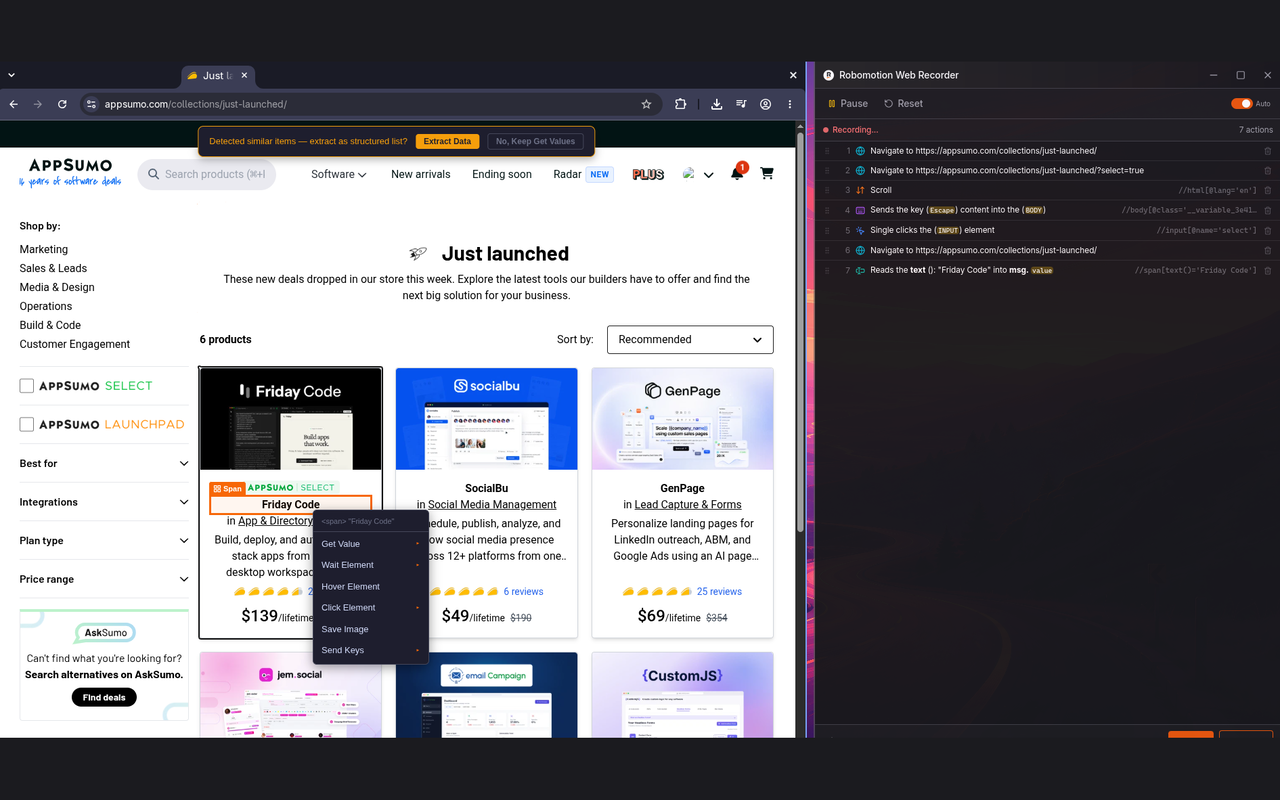Expand the Best for filter
This screenshot has width=1280, height=800.
pyautogui.click(x=104, y=463)
